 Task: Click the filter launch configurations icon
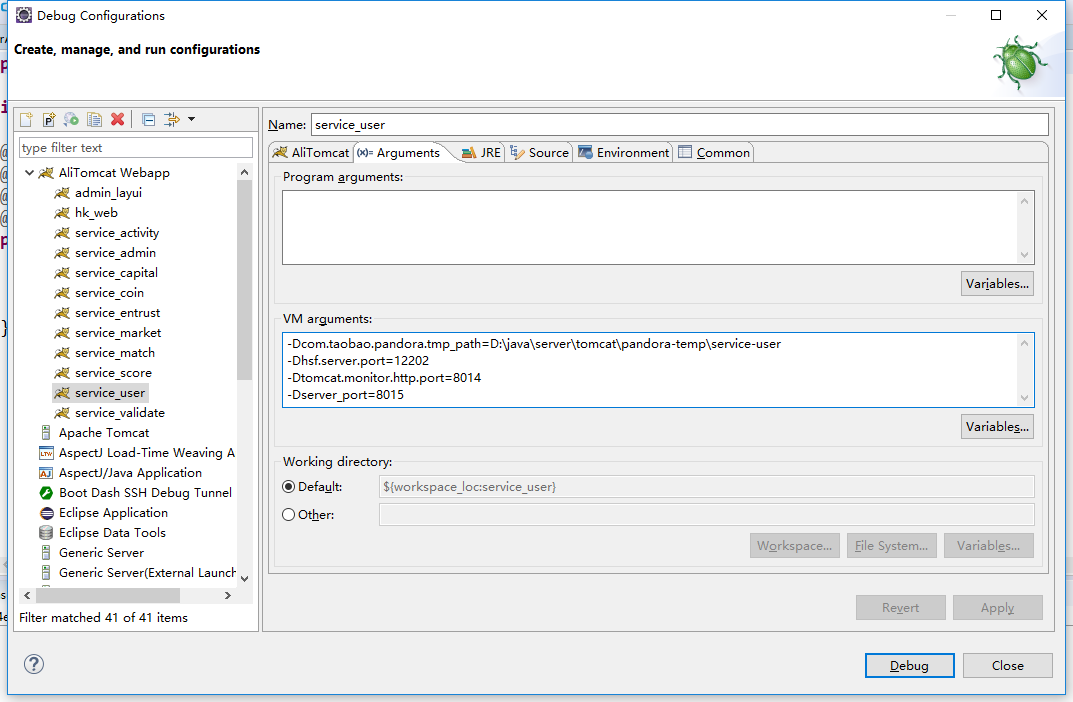(x=172, y=119)
